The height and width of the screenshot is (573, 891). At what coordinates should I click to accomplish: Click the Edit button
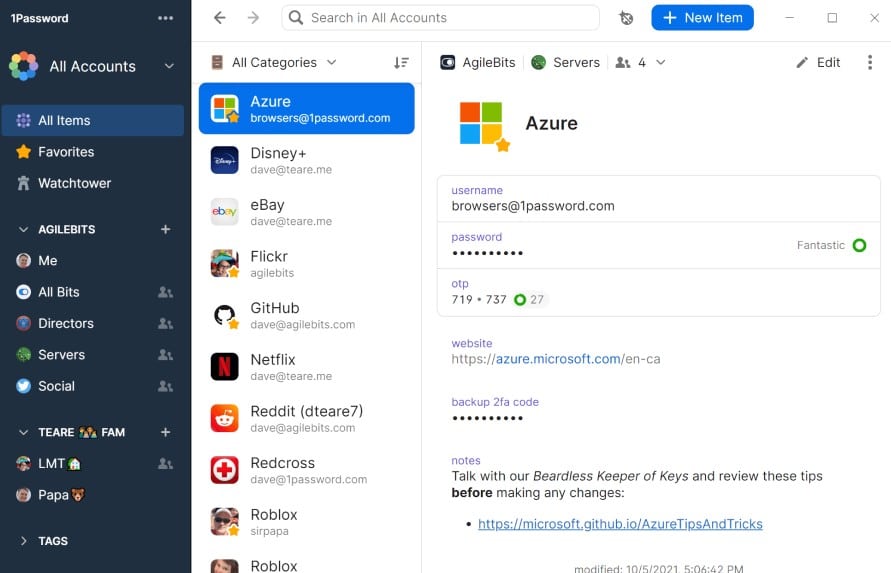[818, 63]
